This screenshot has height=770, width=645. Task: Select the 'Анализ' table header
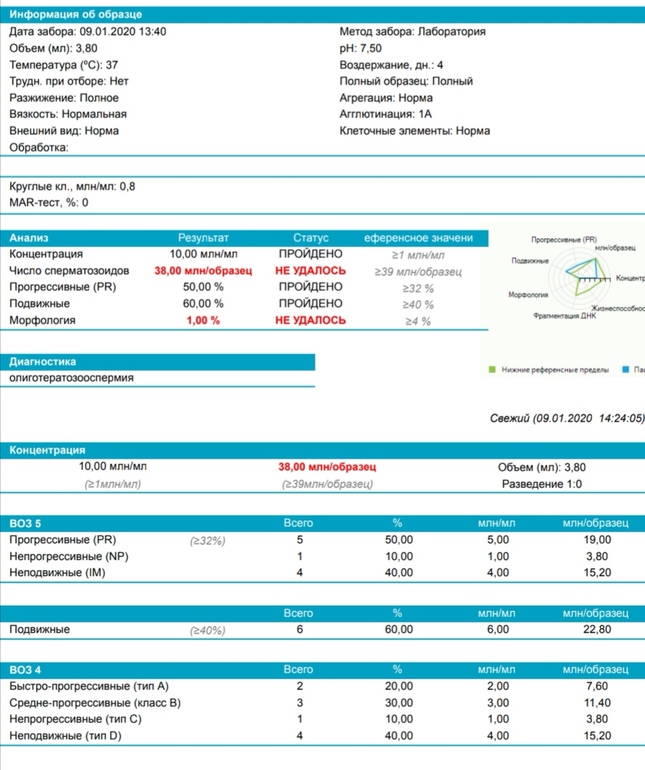pyautogui.click(x=28, y=238)
